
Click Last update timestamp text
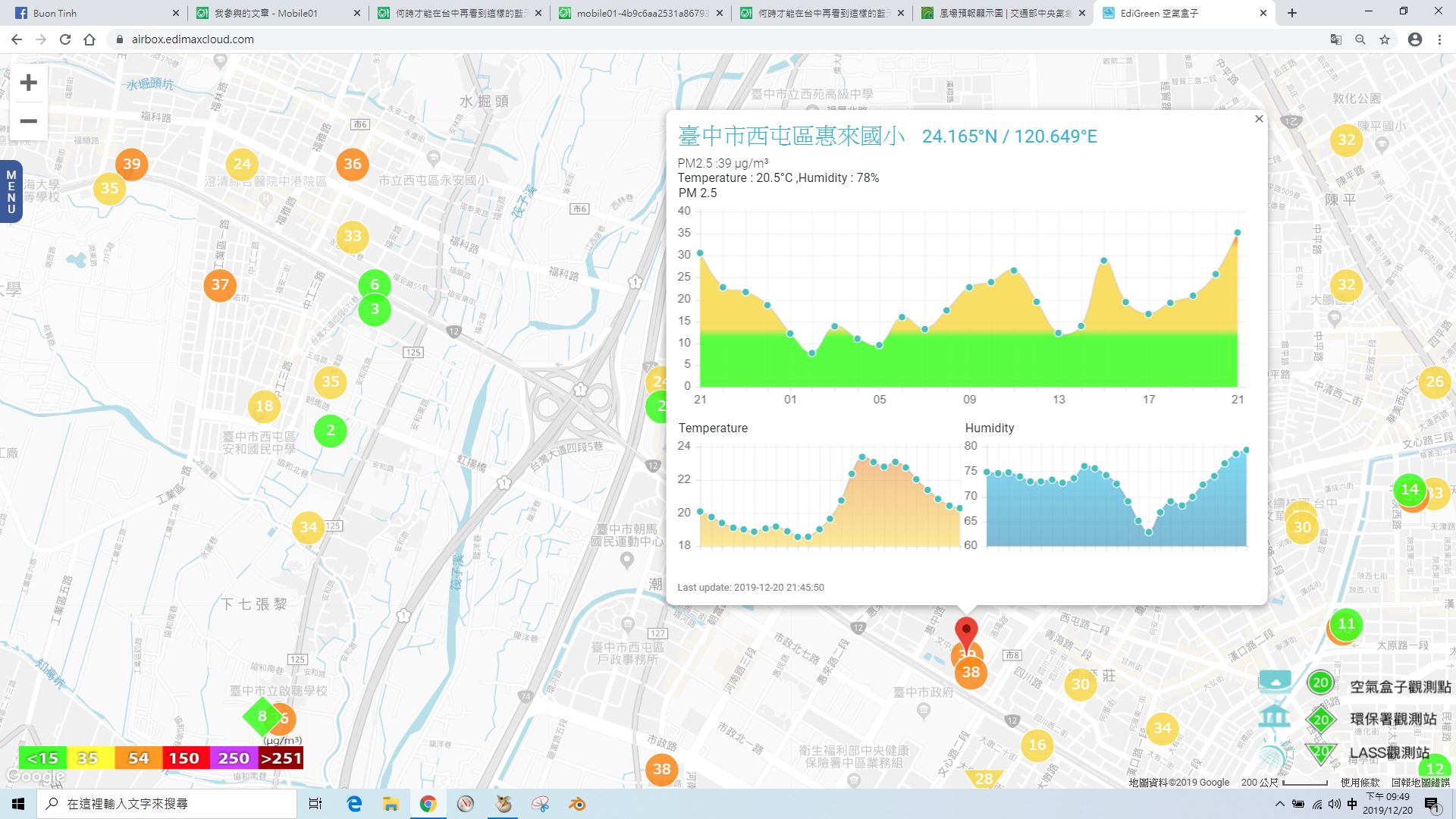coord(751,588)
